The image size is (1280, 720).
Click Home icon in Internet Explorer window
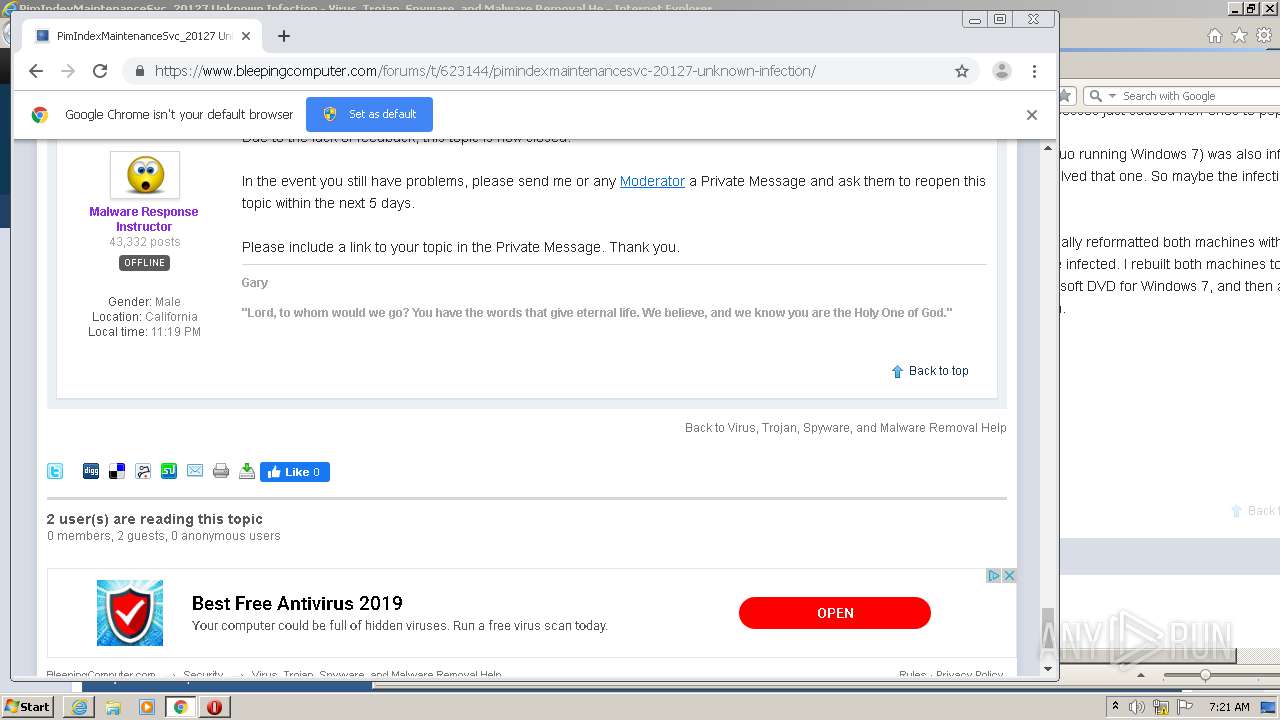click(x=1214, y=36)
